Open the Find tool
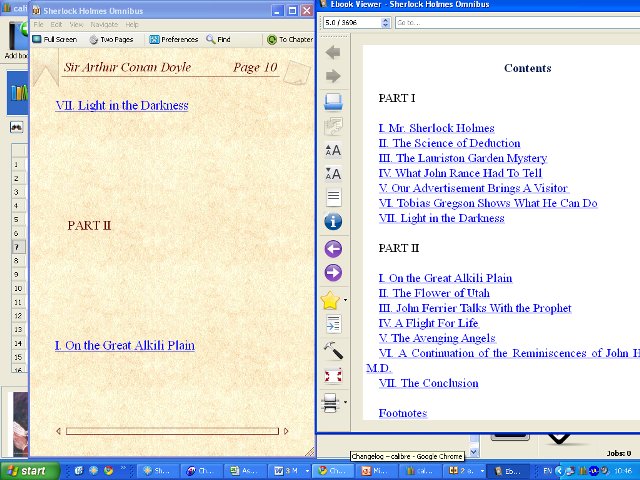The width and height of the screenshot is (640, 480). pyautogui.click(x=218, y=40)
